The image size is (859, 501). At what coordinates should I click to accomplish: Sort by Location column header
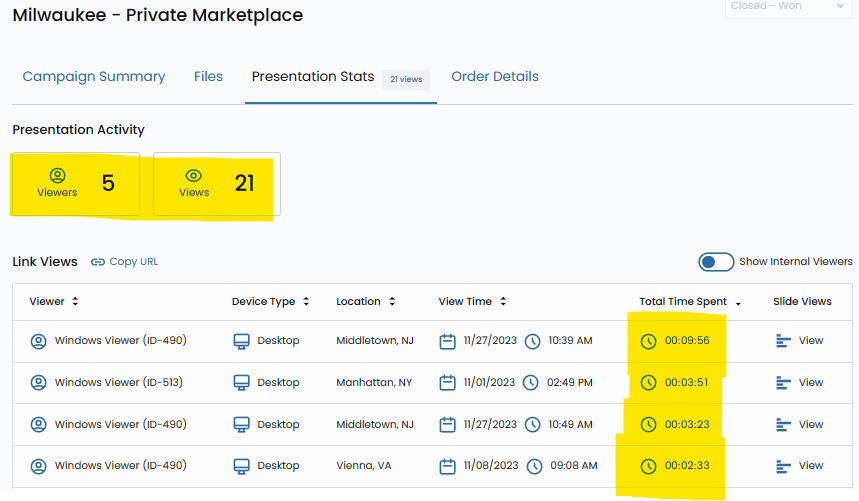pos(365,301)
